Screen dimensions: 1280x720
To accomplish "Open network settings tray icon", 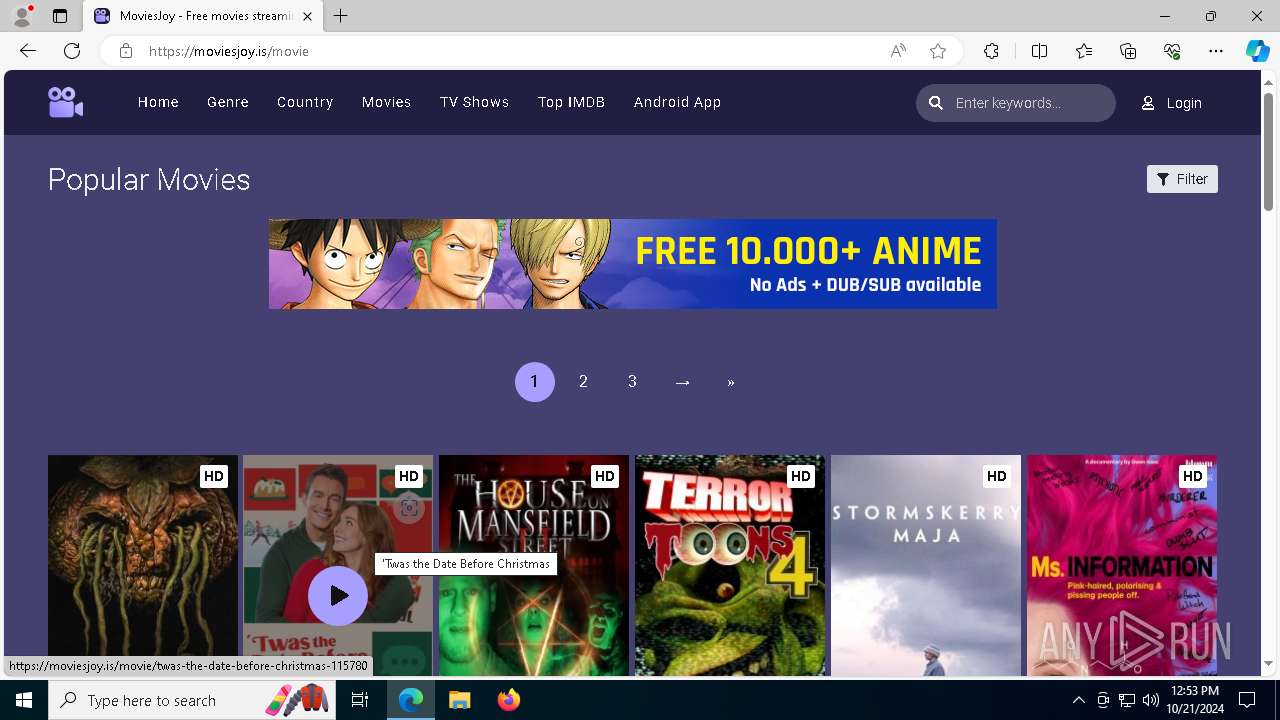I will tap(1126, 700).
